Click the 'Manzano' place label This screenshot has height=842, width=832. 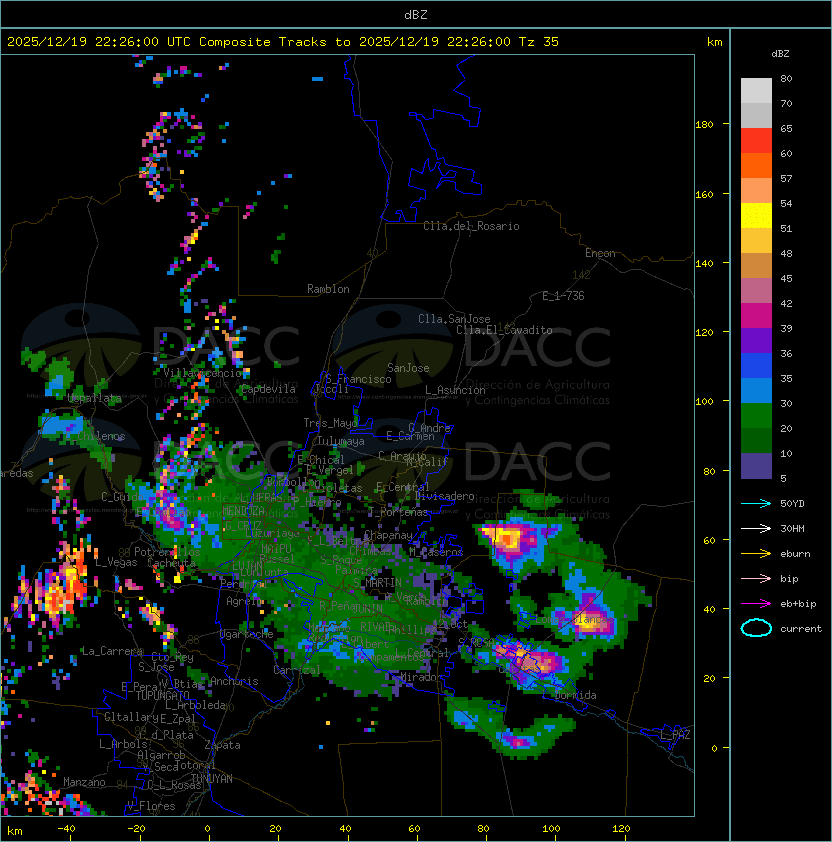point(84,782)
